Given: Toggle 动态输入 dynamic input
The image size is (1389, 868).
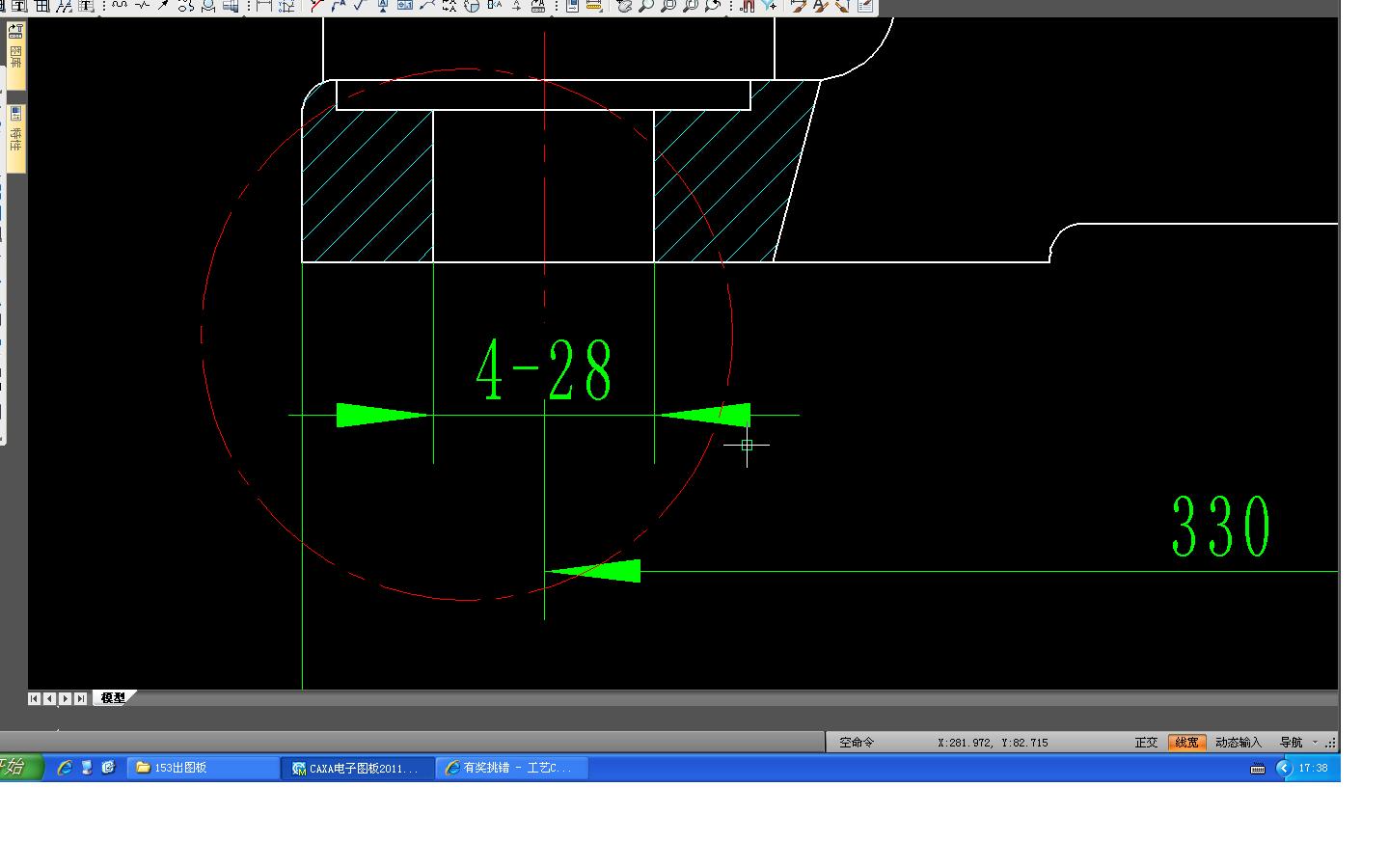Looking at the screenshot, I should pyautogui.click(x=1238, y=743).
